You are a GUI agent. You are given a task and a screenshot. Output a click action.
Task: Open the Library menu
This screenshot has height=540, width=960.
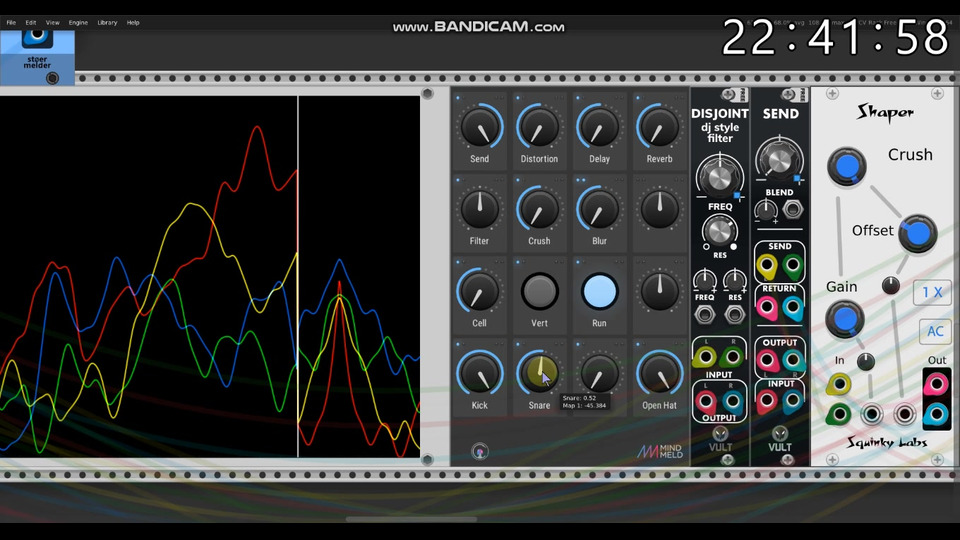[x=107, y=23]
